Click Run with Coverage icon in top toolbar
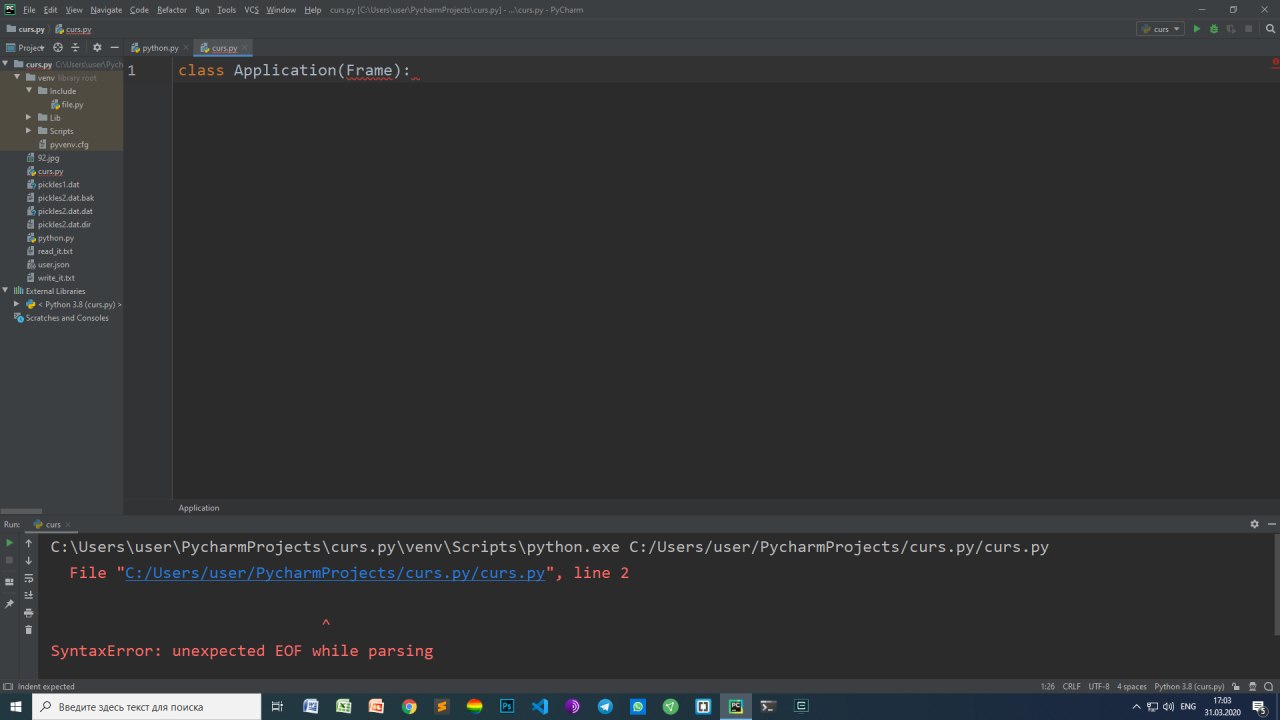 [x=1230, y=29]
